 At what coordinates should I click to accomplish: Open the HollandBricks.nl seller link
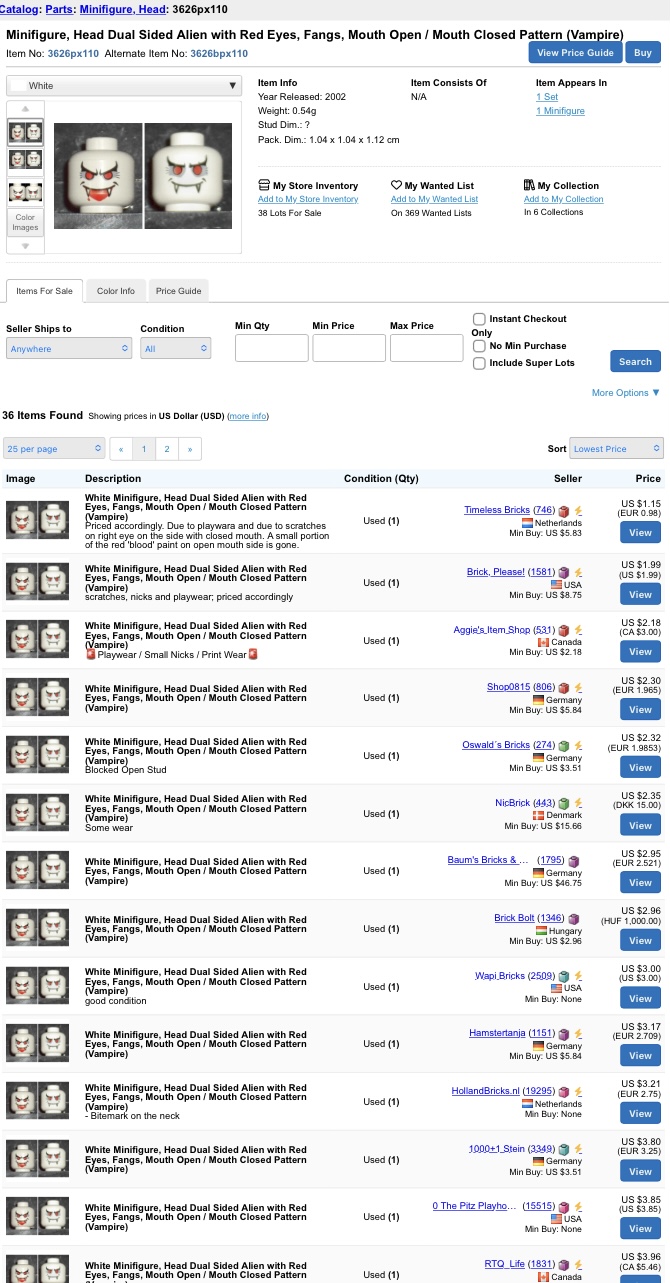coord(486,1092)
